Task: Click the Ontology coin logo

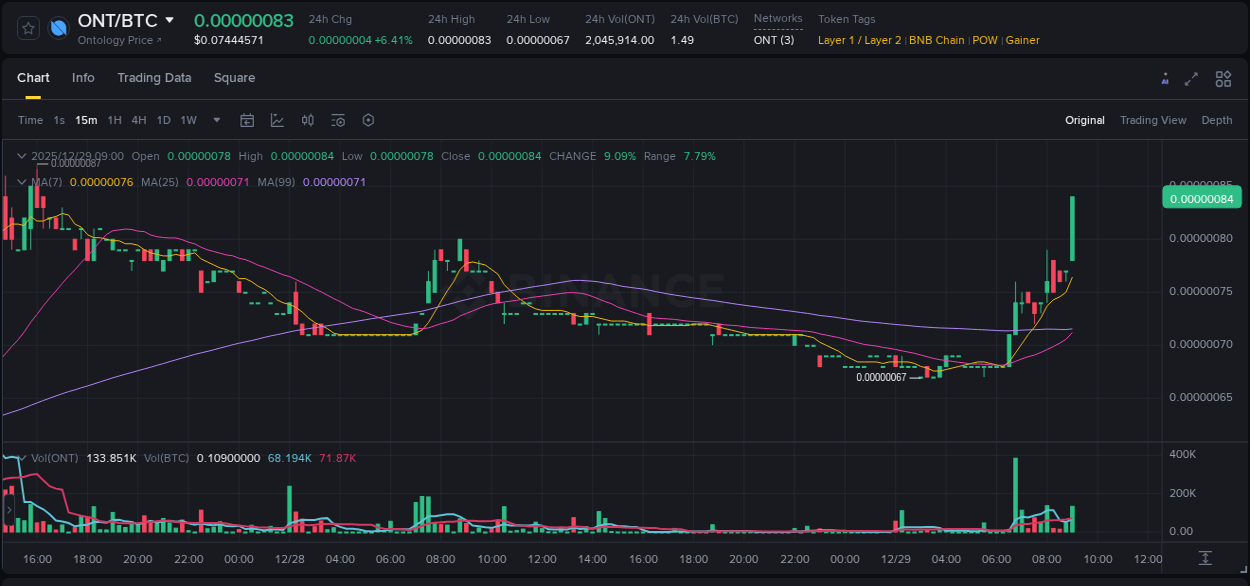Action: pyautogui.click(x=58, y=27)
